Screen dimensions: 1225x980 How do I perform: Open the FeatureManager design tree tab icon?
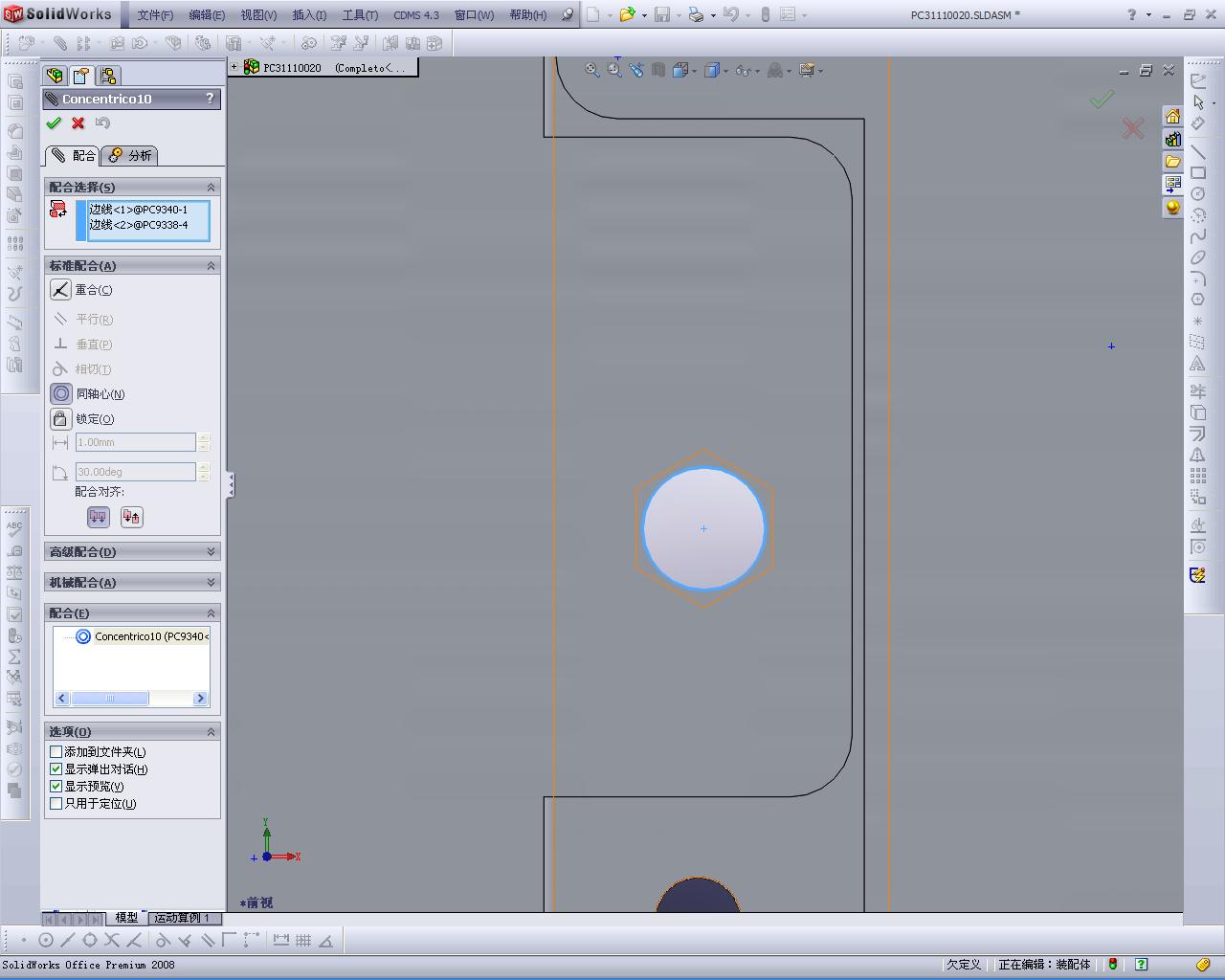coord(56,76)
